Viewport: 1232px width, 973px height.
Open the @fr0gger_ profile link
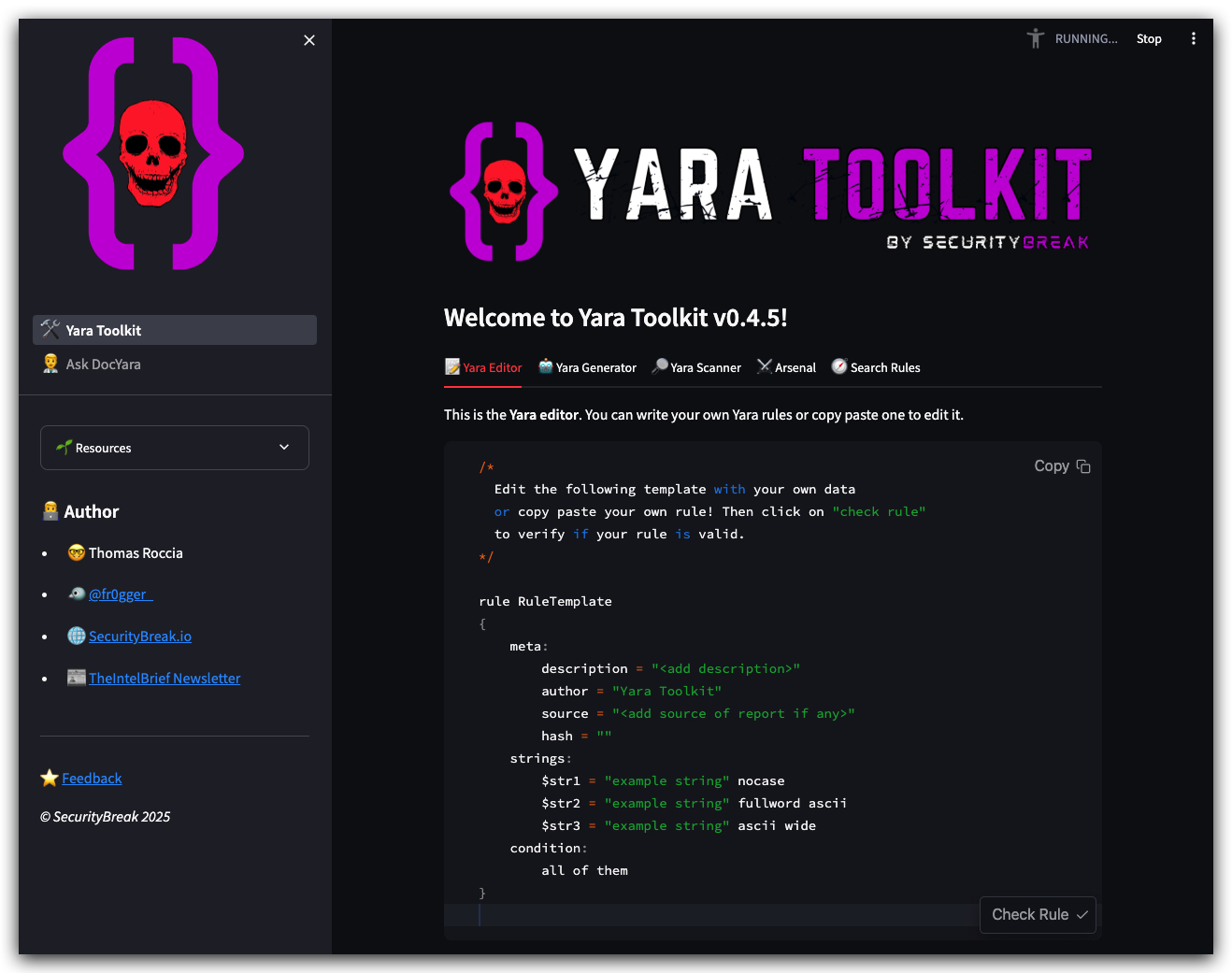tap(121, 594)
